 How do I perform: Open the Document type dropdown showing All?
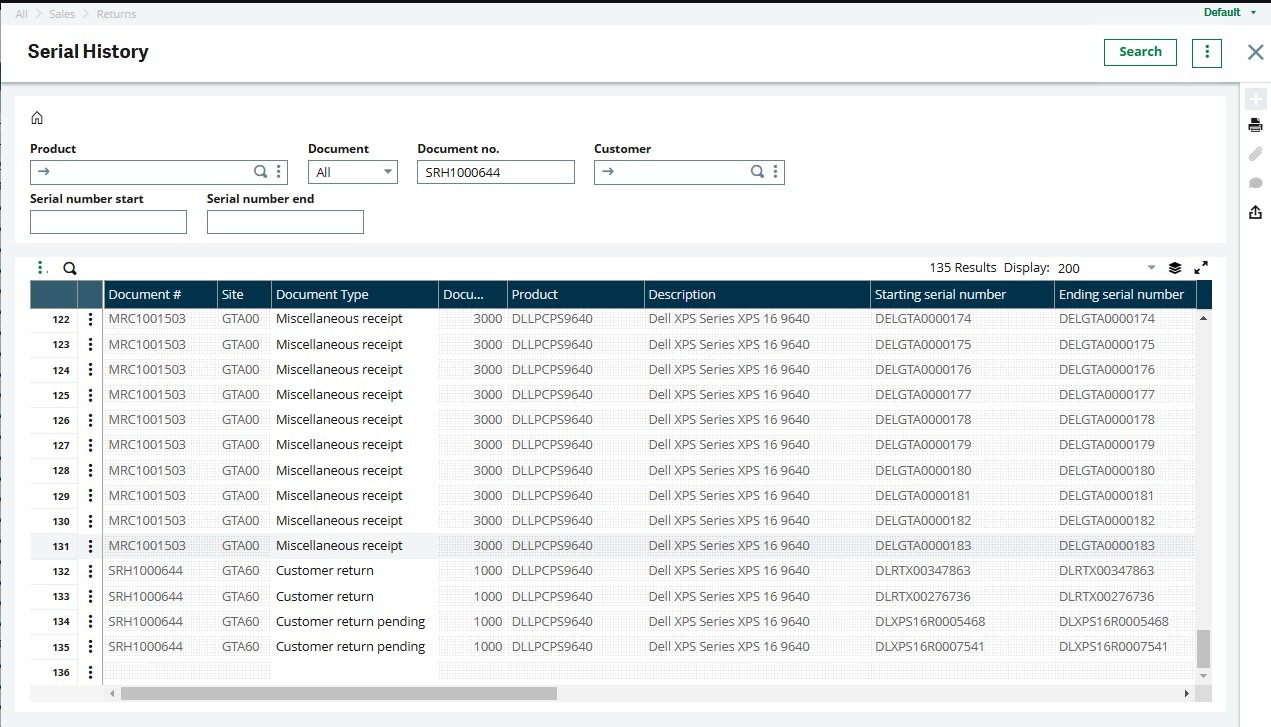click(x=352, y=172)
